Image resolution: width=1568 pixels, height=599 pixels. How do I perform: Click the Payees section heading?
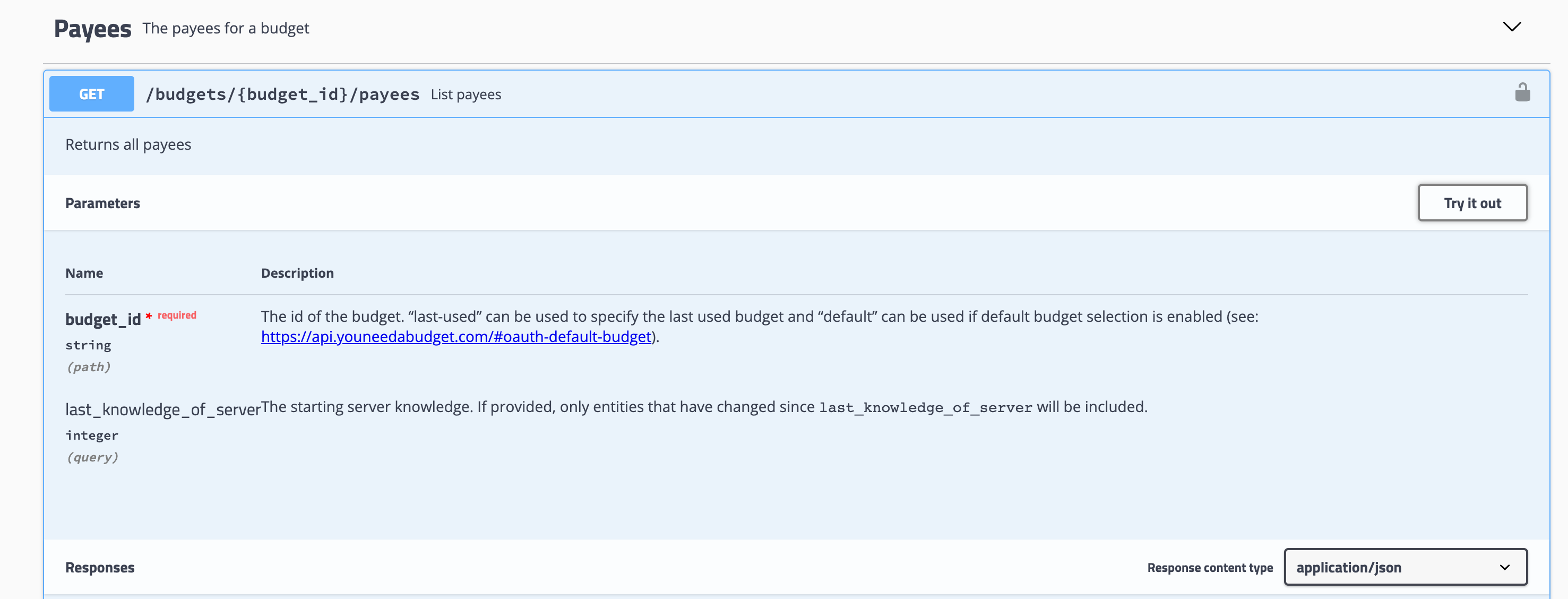pyautogui.click(x=92, y=29)
